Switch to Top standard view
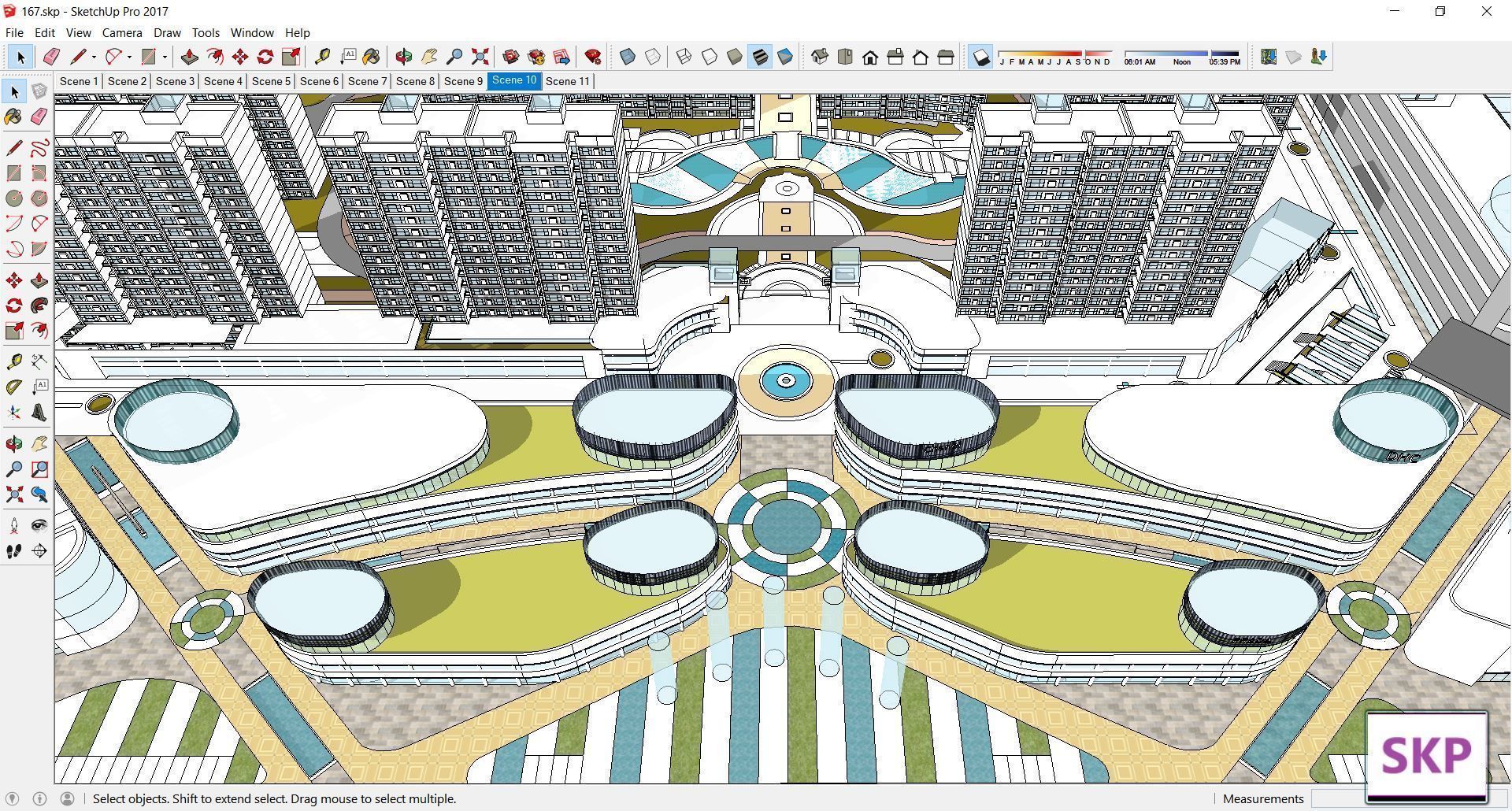The image size is (1512, 811). click(845, 57)
